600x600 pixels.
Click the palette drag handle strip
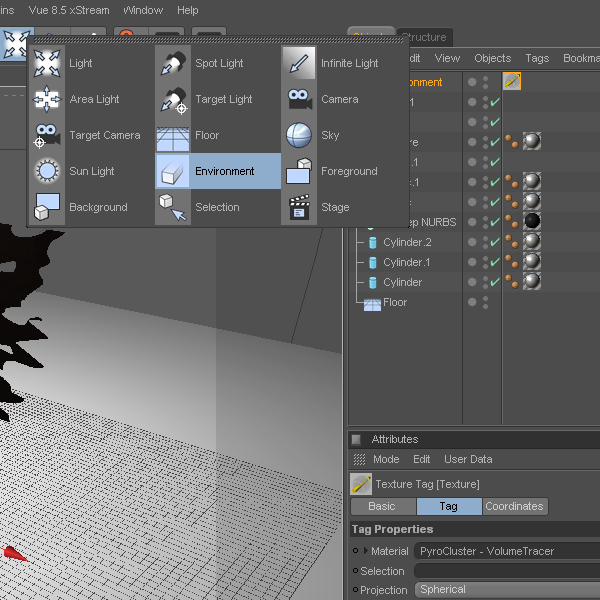tap(218, 40)
